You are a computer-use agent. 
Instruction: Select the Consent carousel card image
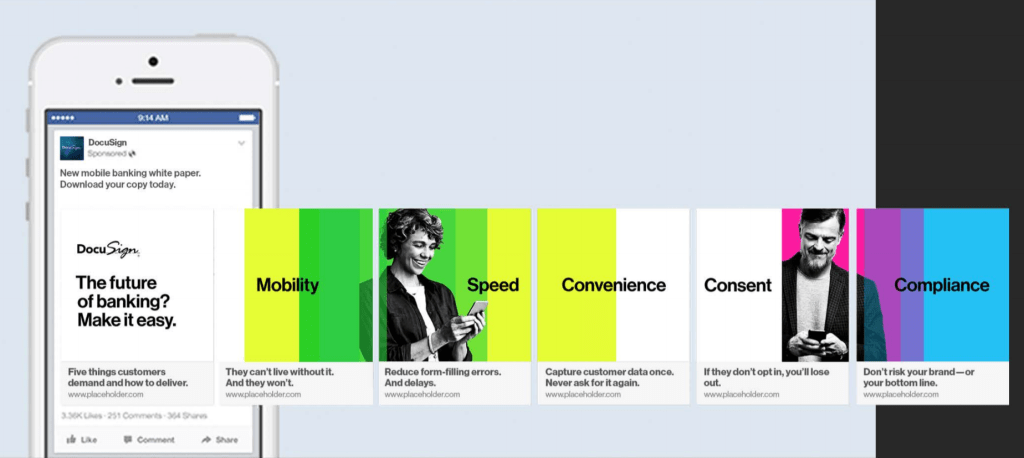772,285
